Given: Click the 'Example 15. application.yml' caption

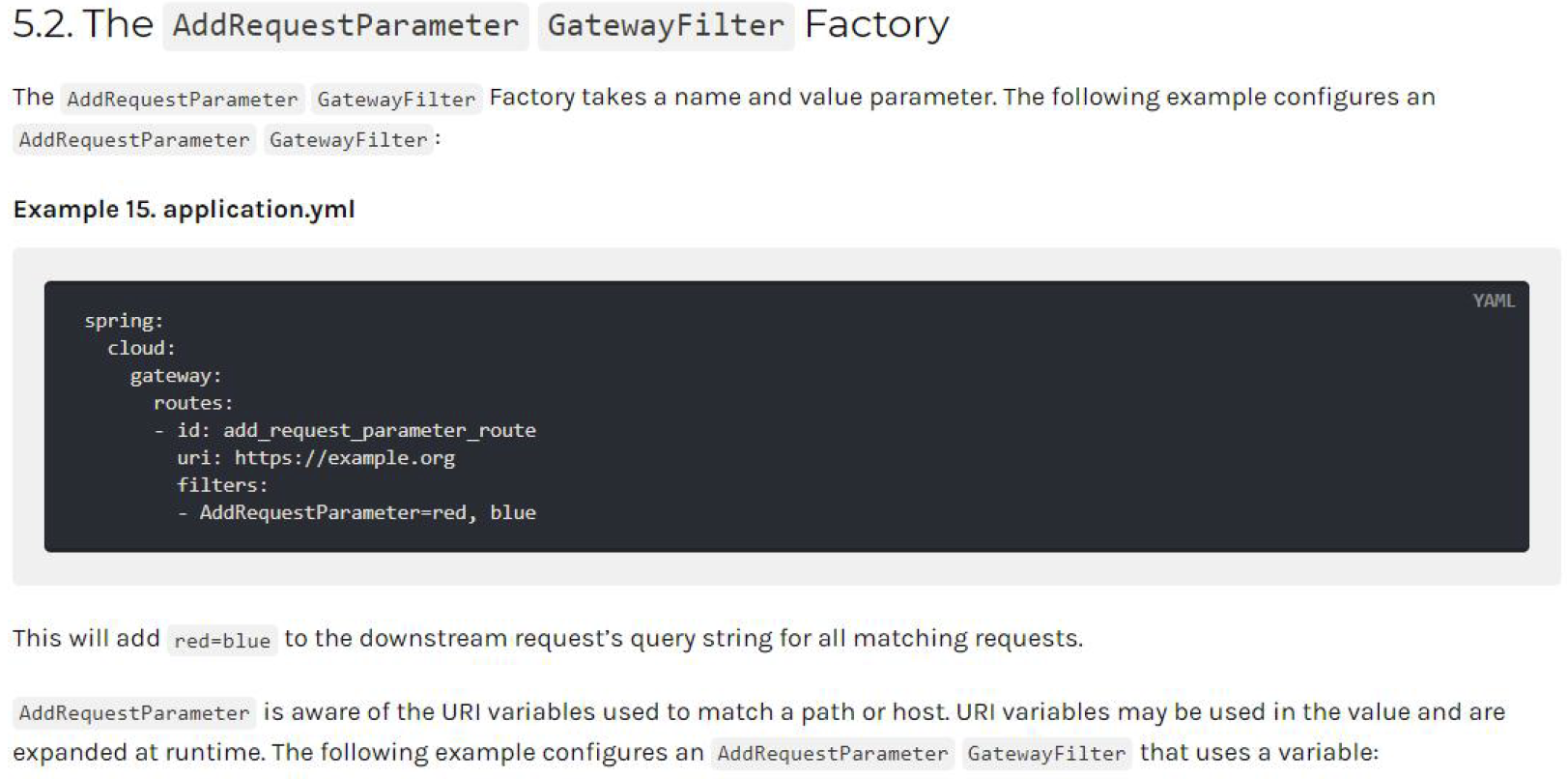Looking at the screenshot, I should 184,210.
